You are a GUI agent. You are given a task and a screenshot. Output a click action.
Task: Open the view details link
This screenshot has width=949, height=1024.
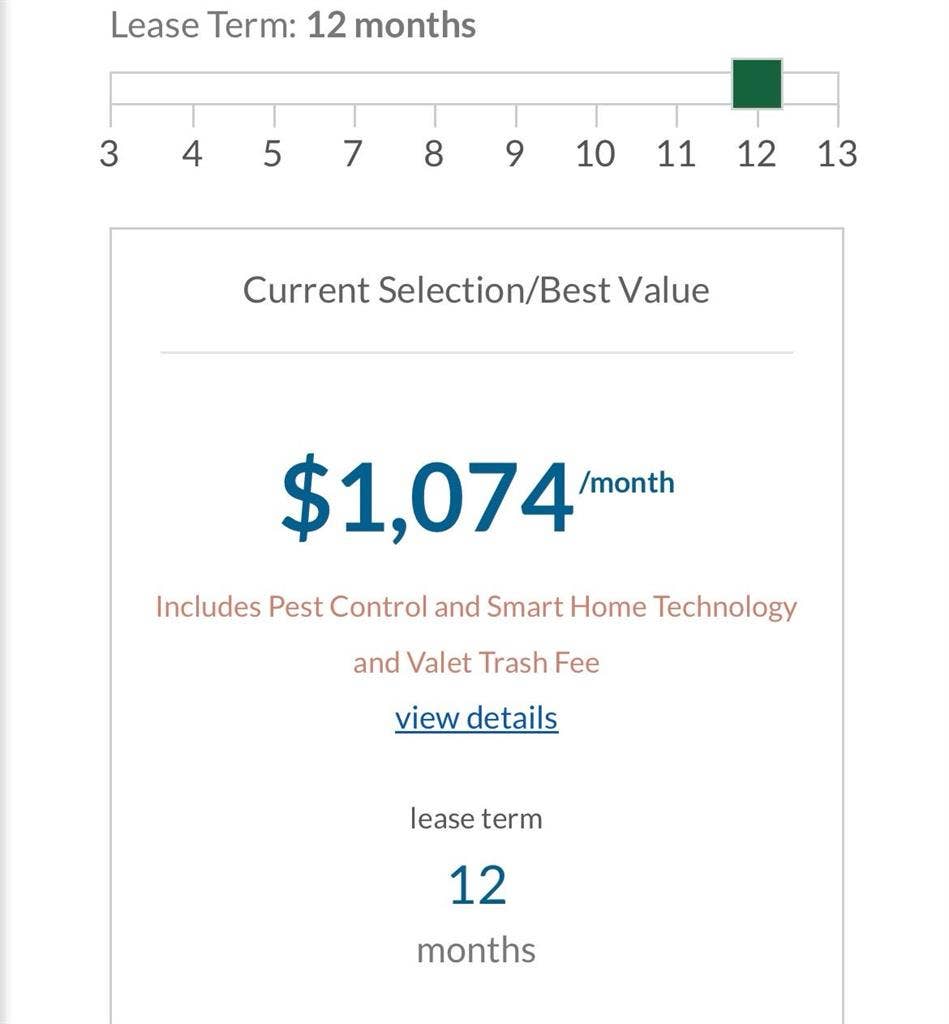click(476, 718)
